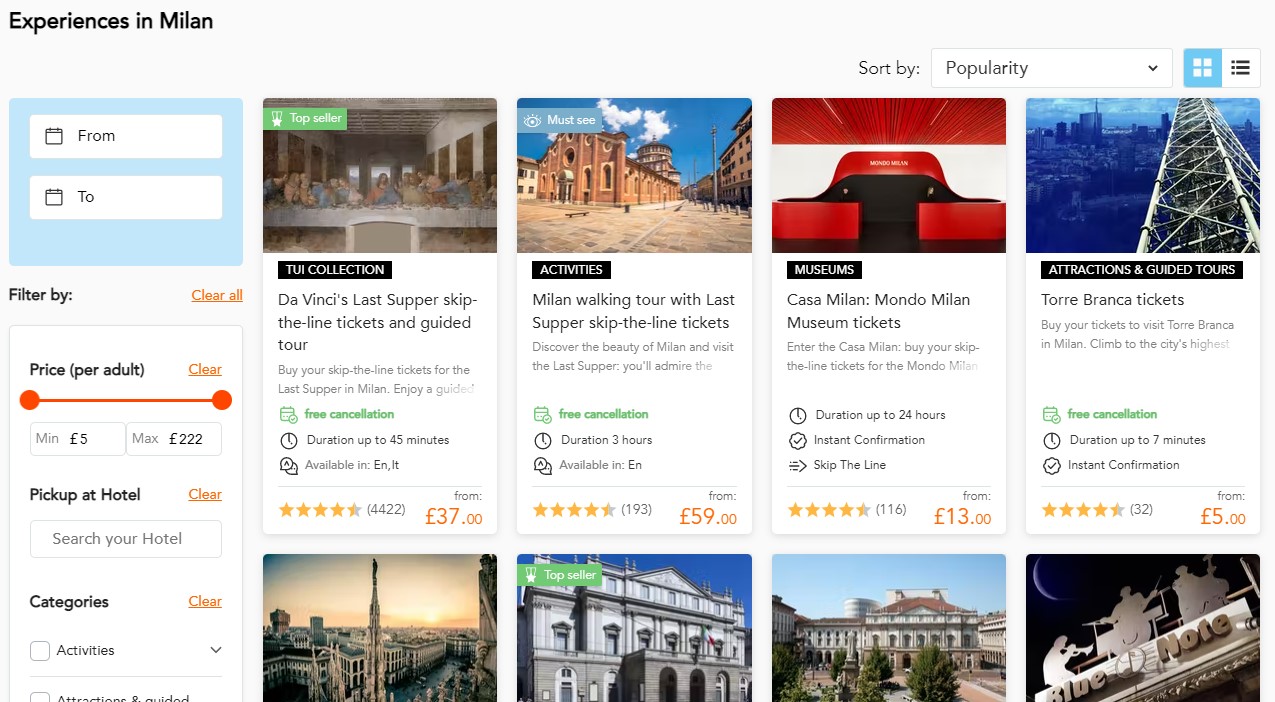
Task: Open the Sort by Popularity dropdown
Action: pos(1051,68)
